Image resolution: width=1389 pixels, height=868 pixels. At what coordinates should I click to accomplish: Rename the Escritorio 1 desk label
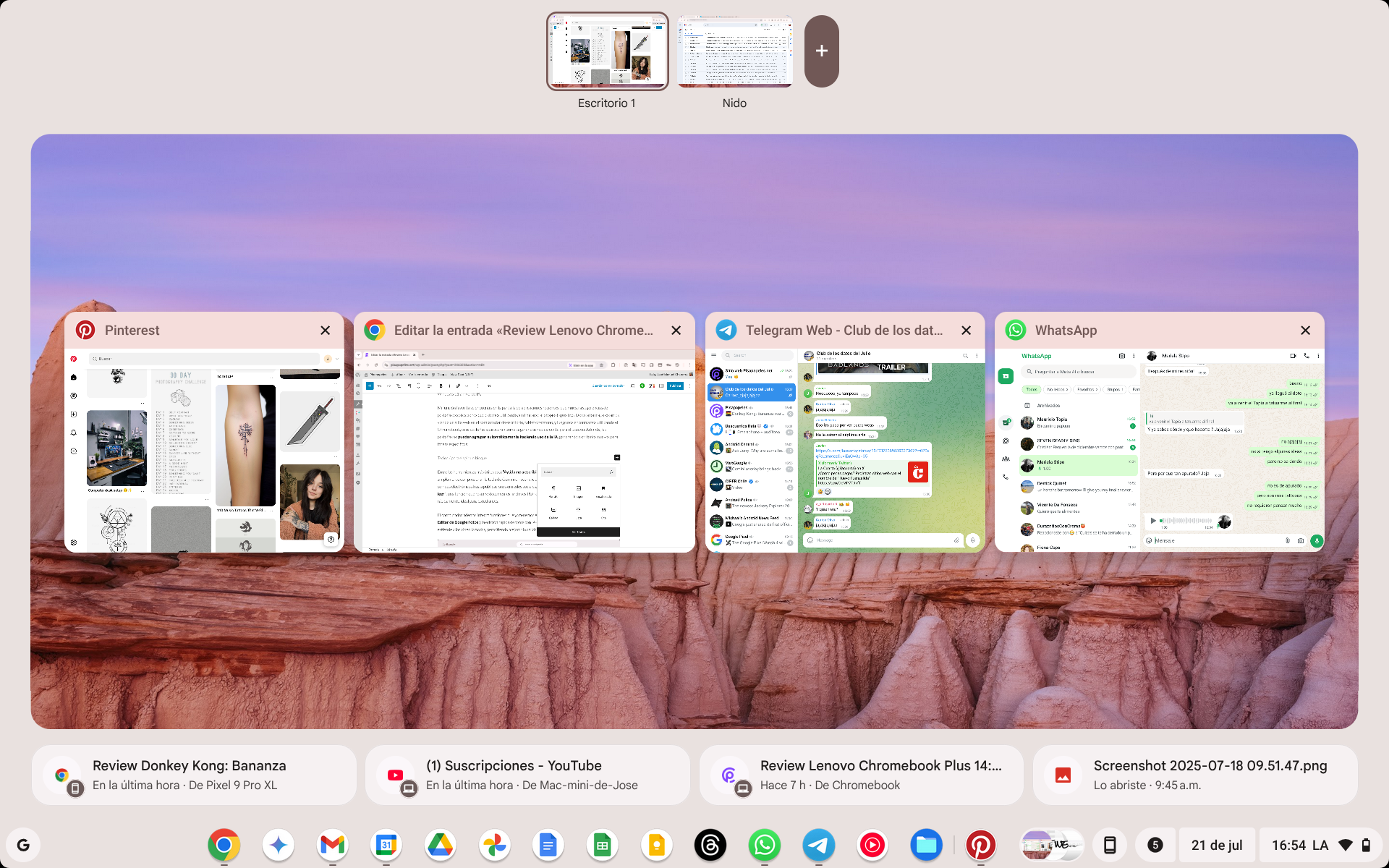(x=607, y=103)
